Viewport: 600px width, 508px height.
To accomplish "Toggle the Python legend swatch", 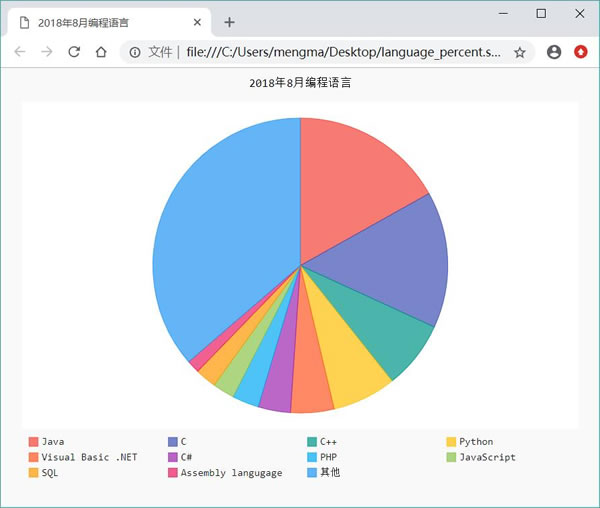I will pyautogui.click(x=451, y=442).
